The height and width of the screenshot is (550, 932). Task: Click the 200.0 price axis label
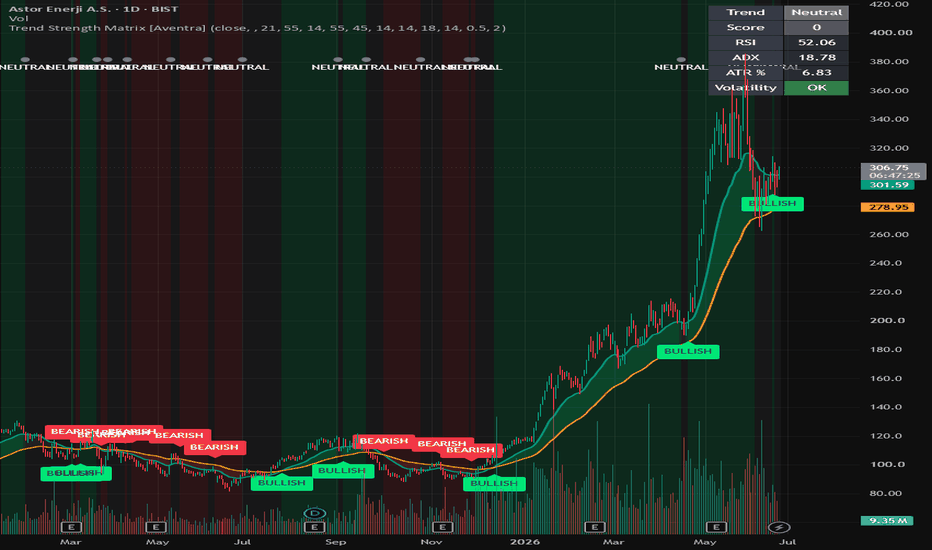click(x=887, y=320)
